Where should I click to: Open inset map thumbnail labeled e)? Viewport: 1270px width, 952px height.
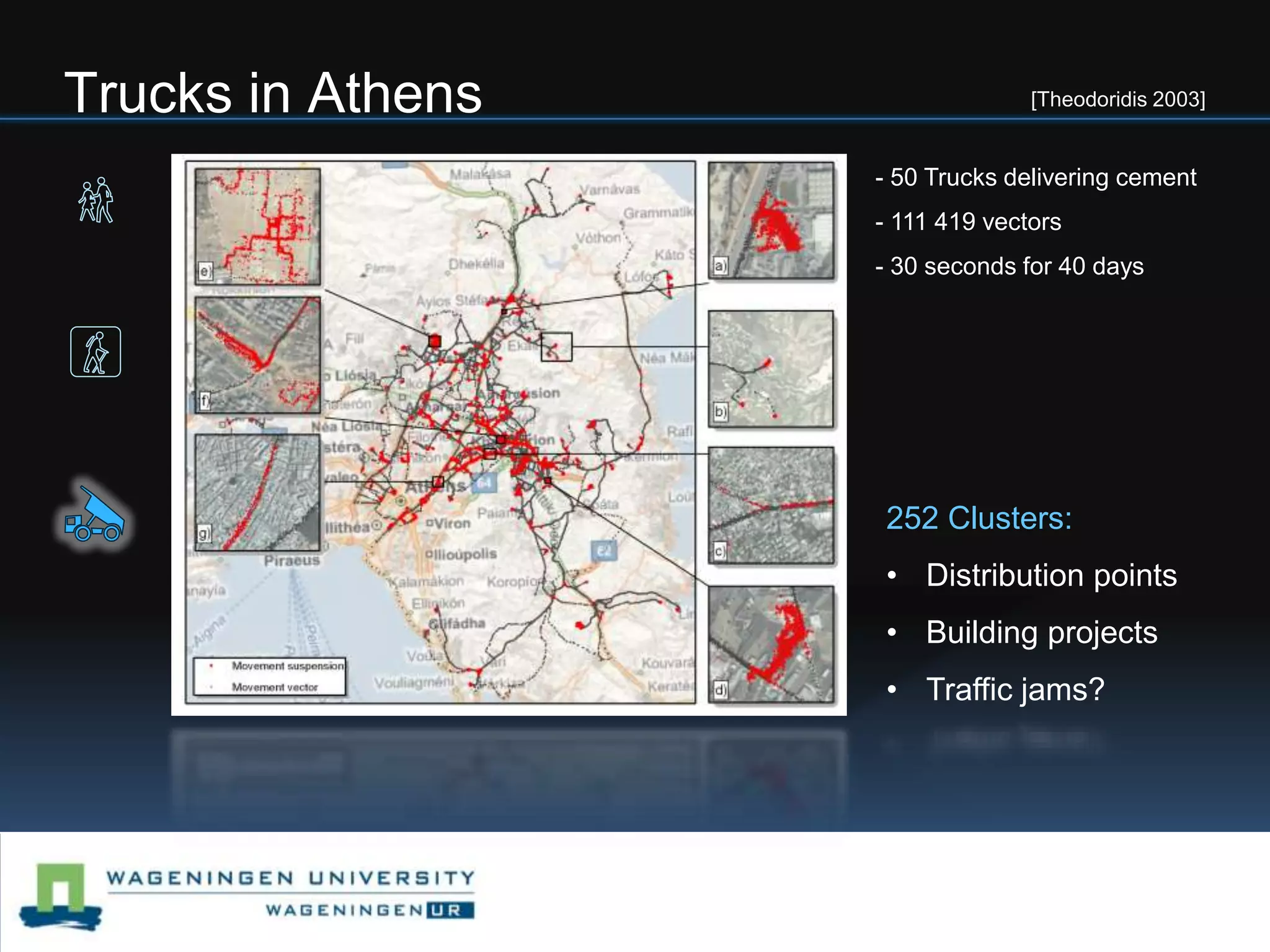(257, 226)
